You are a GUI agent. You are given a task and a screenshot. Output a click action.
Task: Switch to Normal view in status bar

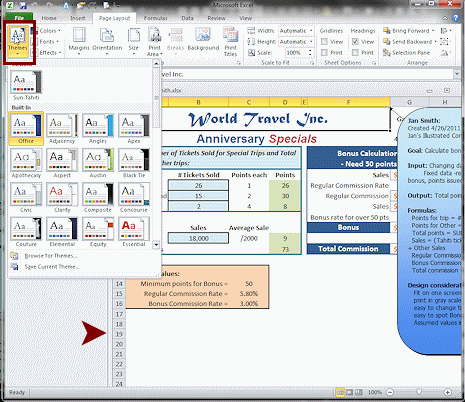pyautogui.click(x=340, y=392)
